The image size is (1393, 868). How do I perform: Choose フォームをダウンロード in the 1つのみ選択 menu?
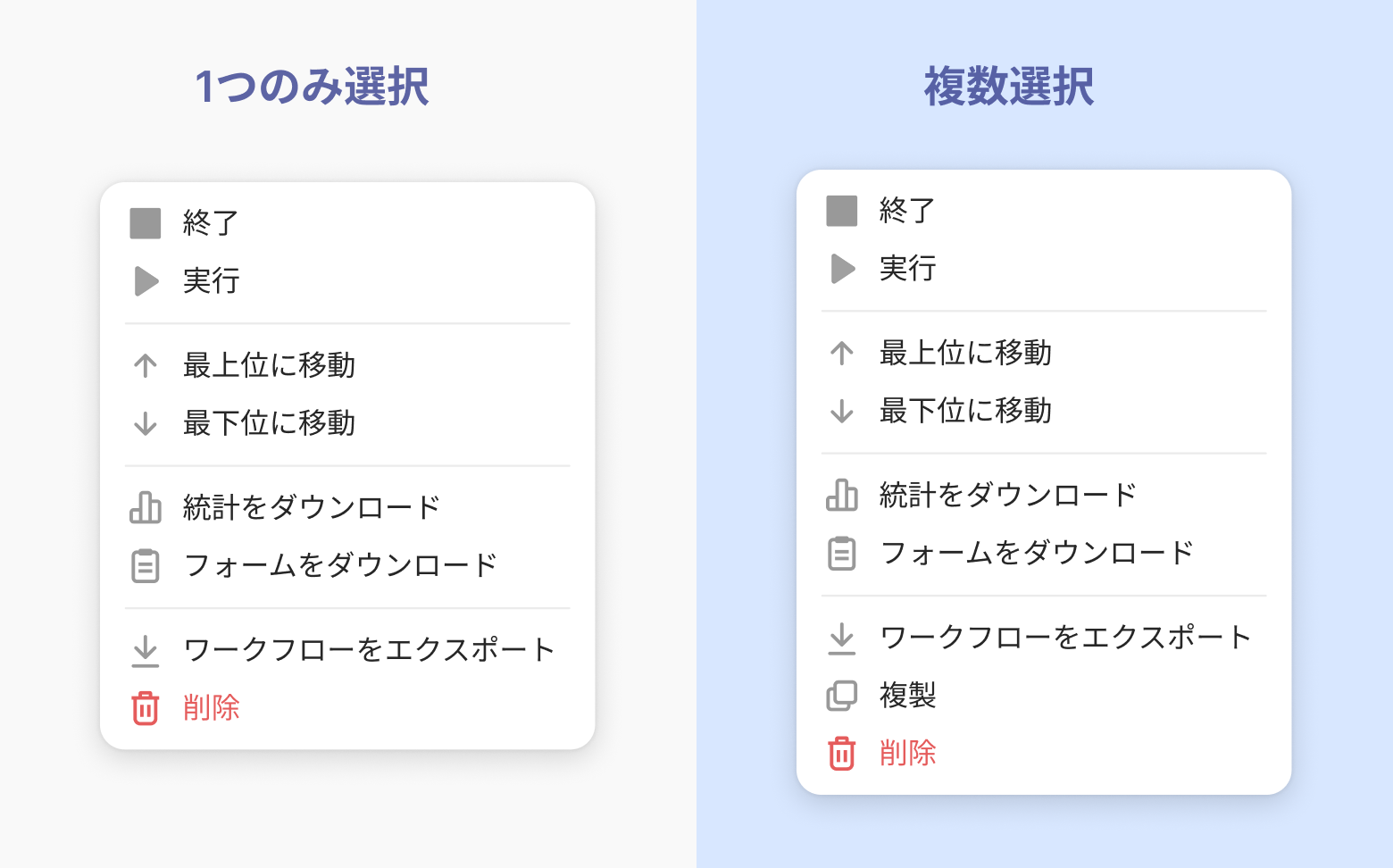[339, 565]
